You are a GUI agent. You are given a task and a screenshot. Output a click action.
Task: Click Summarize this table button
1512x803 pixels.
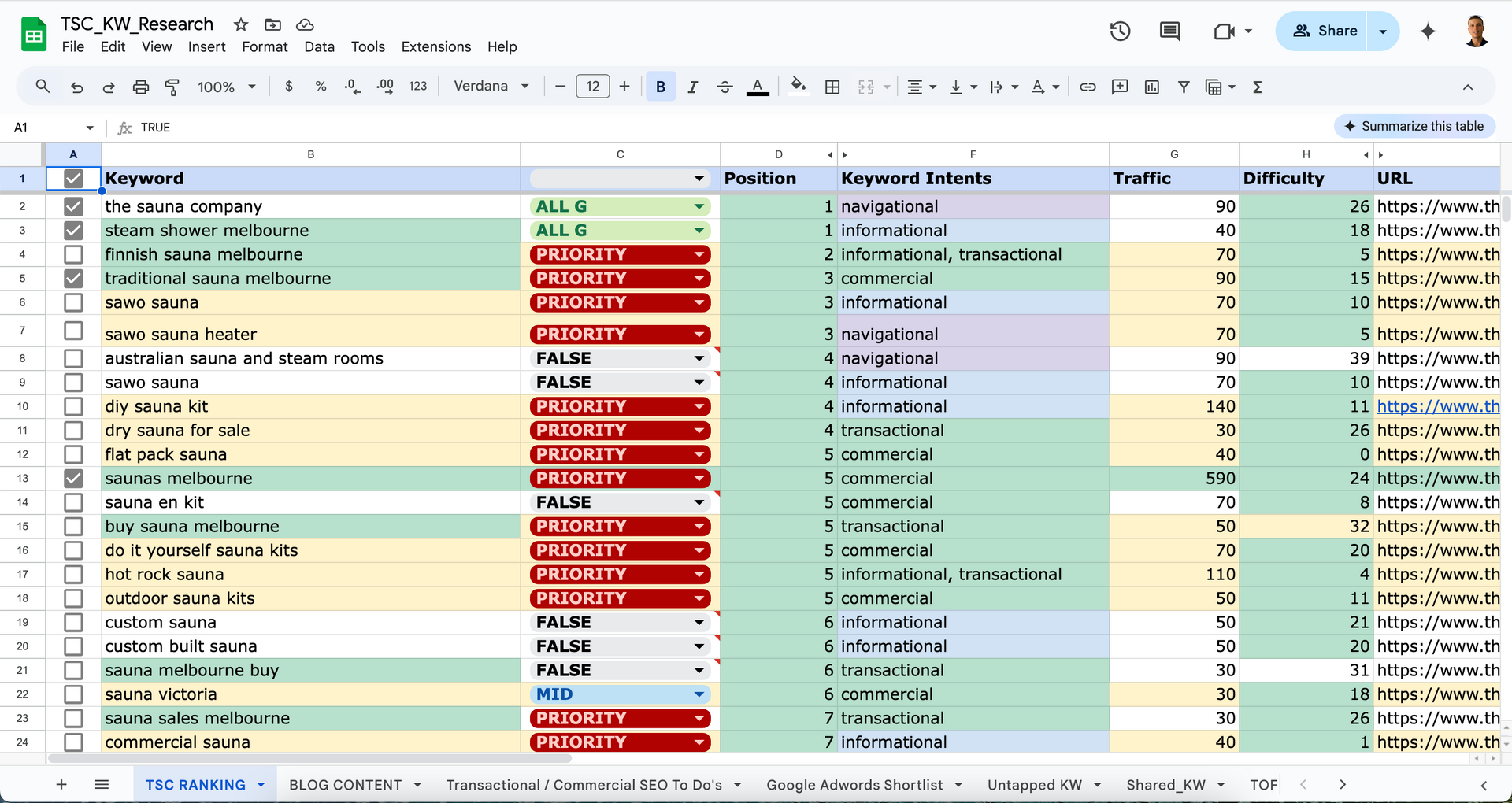(1414, 126)
